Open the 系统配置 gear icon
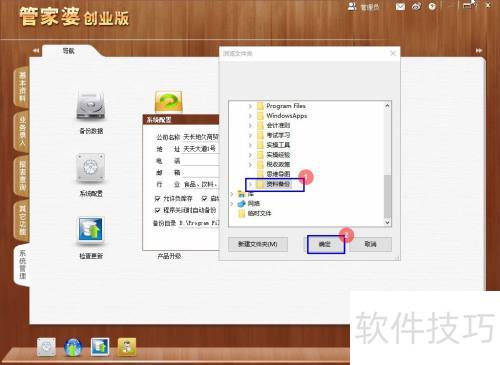Viewport: 500px width, 365px height. coord(91,168)
